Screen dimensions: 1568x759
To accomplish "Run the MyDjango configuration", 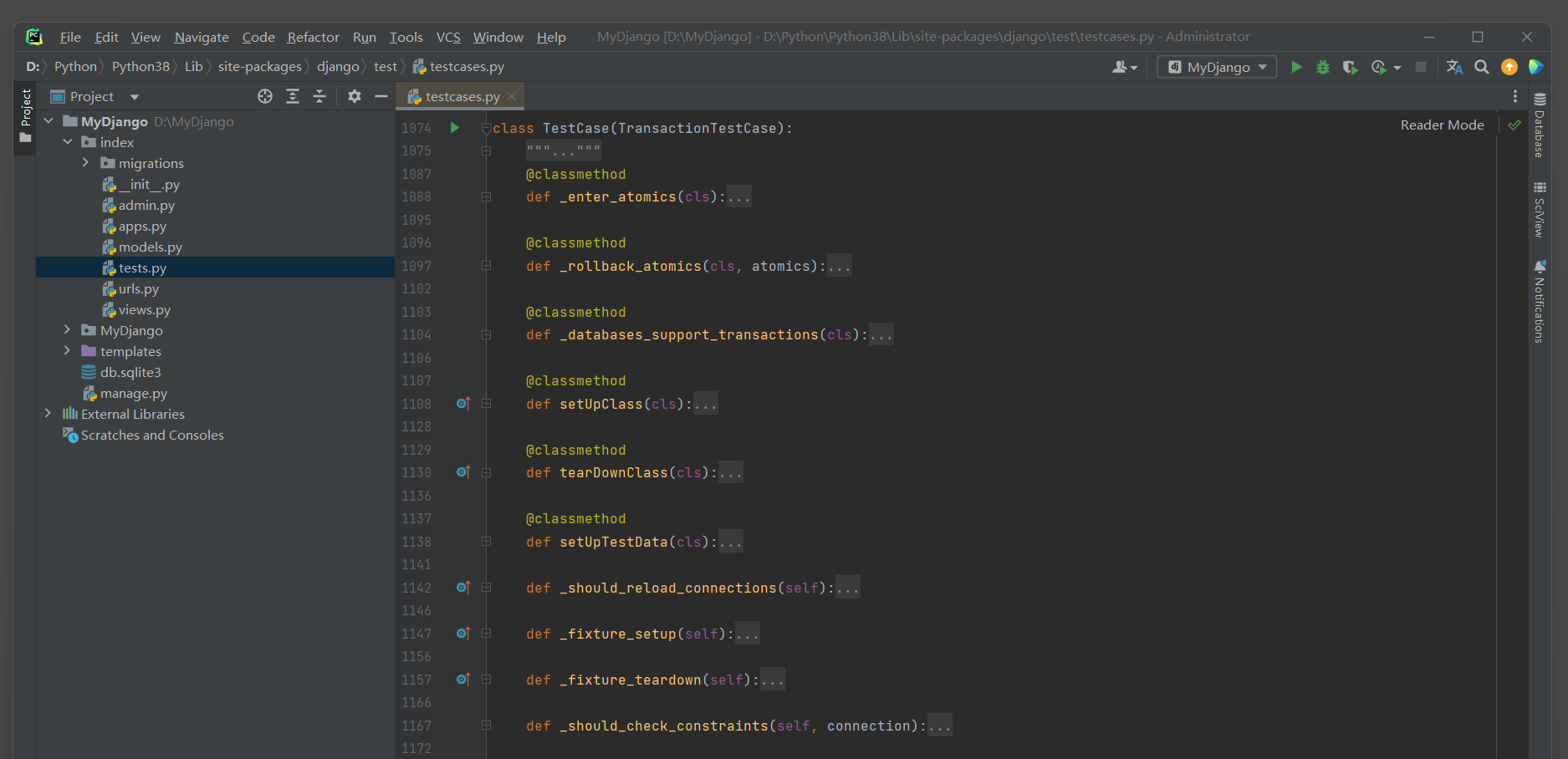I will [1296, 67].
